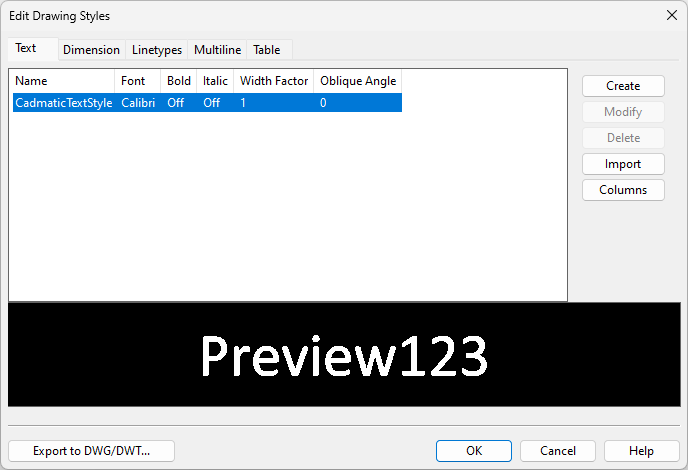Click the Bold column header

coord(178,81)
